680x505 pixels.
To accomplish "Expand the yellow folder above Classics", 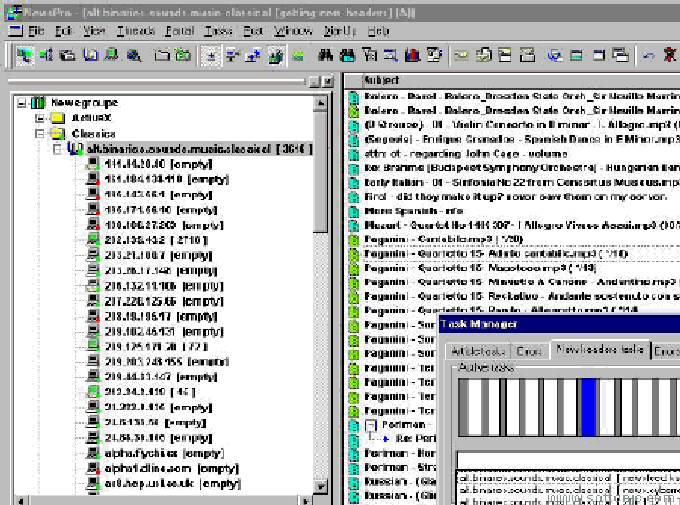I will (x=40, y=118).
